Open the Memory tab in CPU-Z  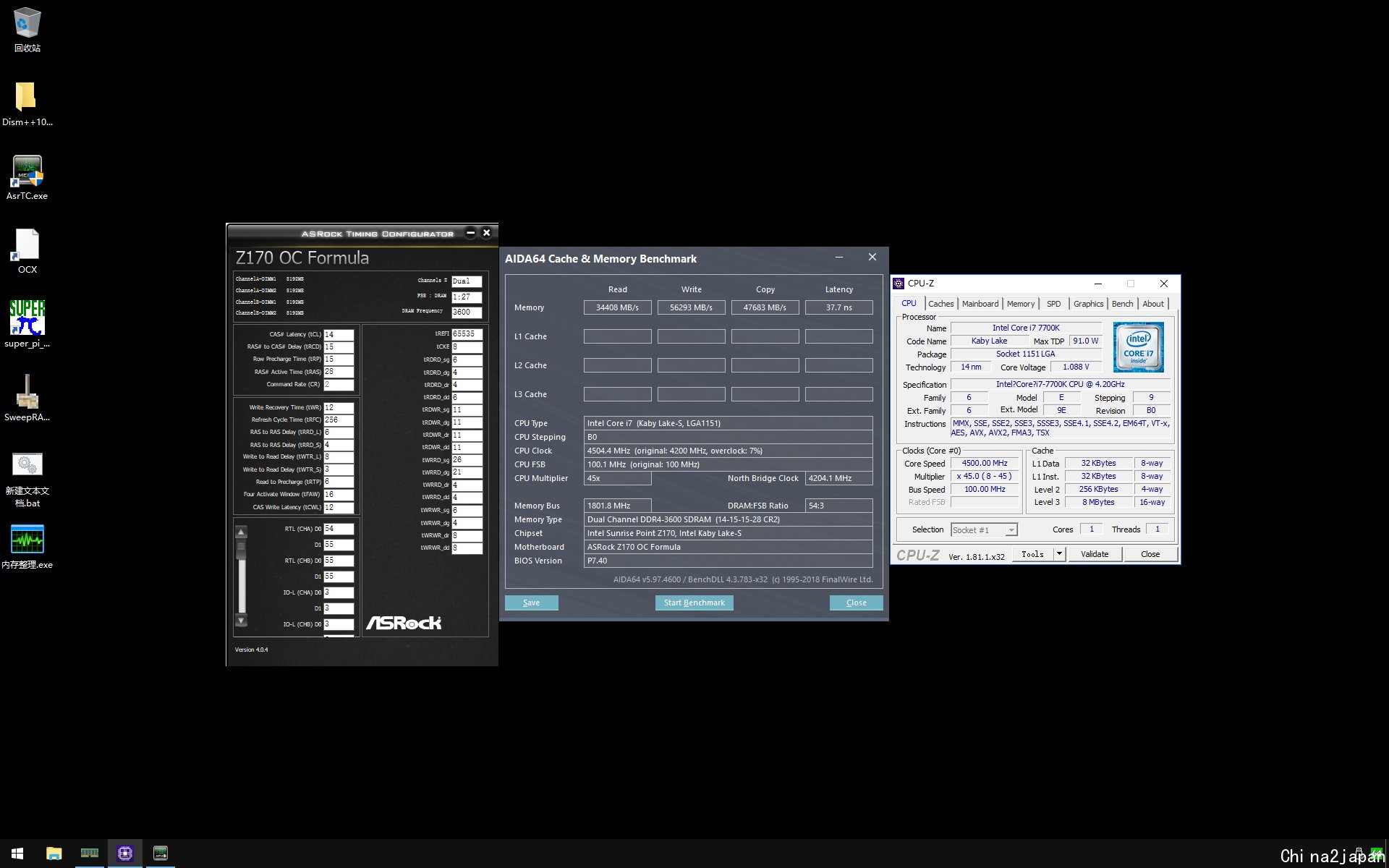tap(1021, 304)
